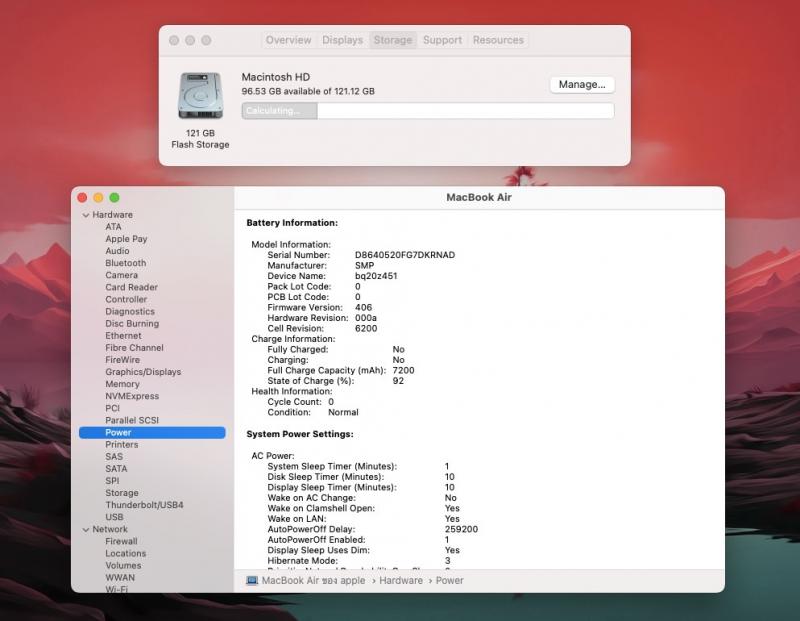The width and height of the screenshot is (800, 621).
Task: Open the Displays tab
Action: (342, 40)
